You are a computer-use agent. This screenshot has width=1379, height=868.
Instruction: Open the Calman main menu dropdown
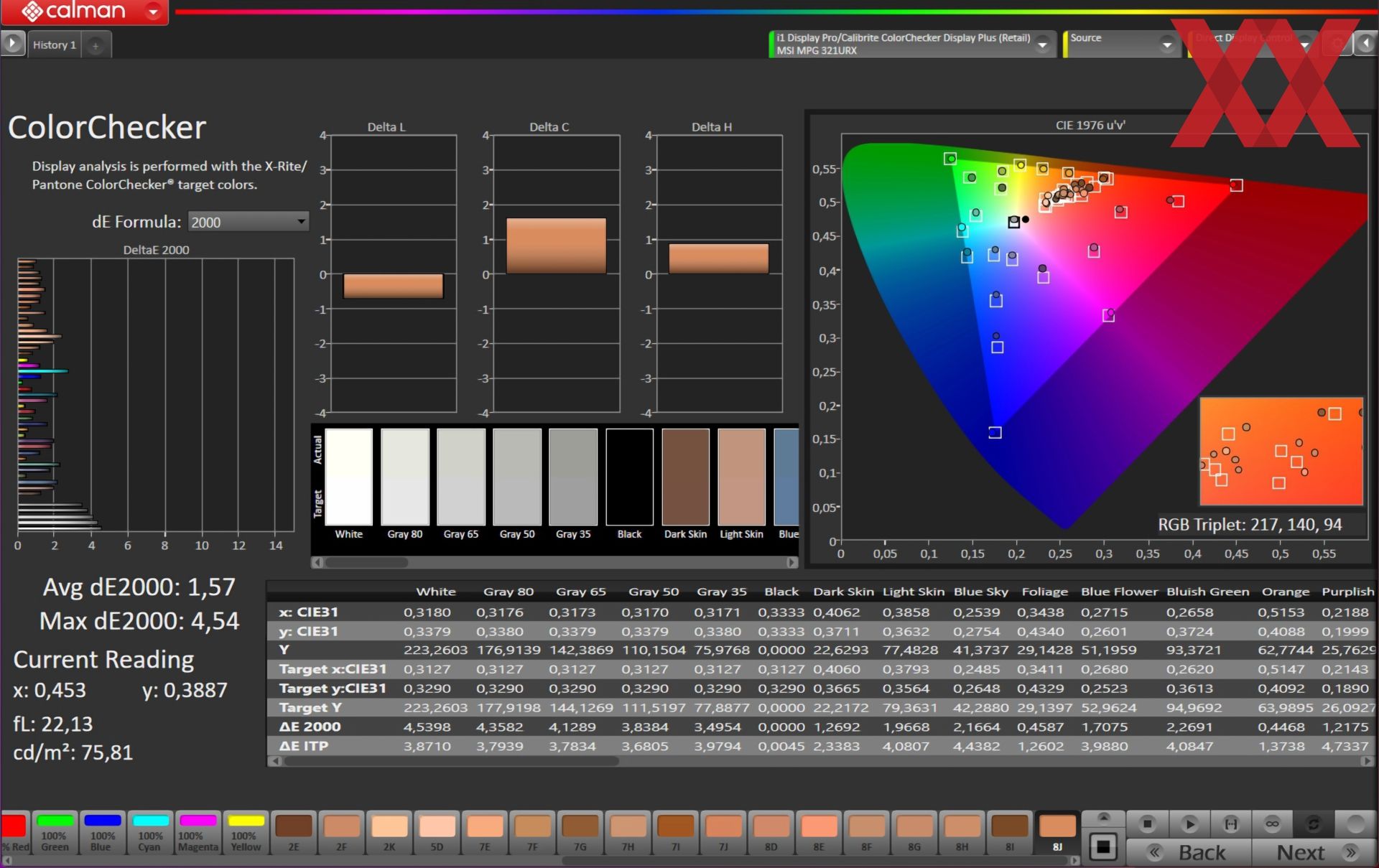[x=152, y=11]
